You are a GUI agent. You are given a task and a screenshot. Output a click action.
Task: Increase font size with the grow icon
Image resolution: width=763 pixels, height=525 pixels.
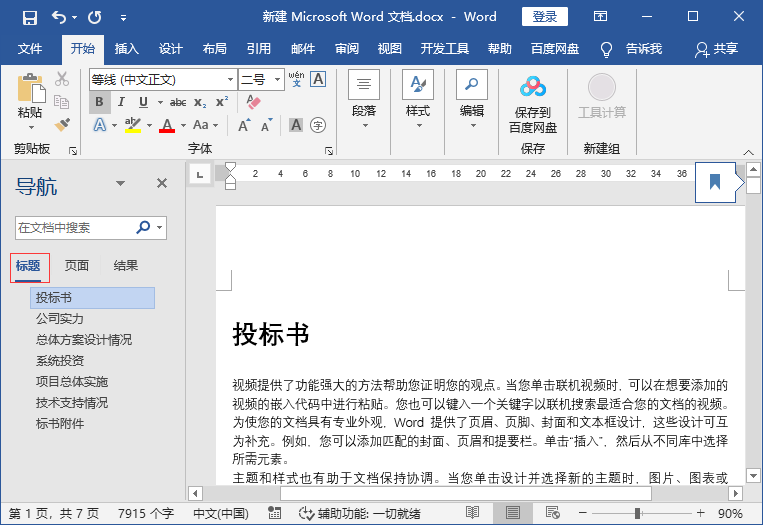tap(244, 125)
